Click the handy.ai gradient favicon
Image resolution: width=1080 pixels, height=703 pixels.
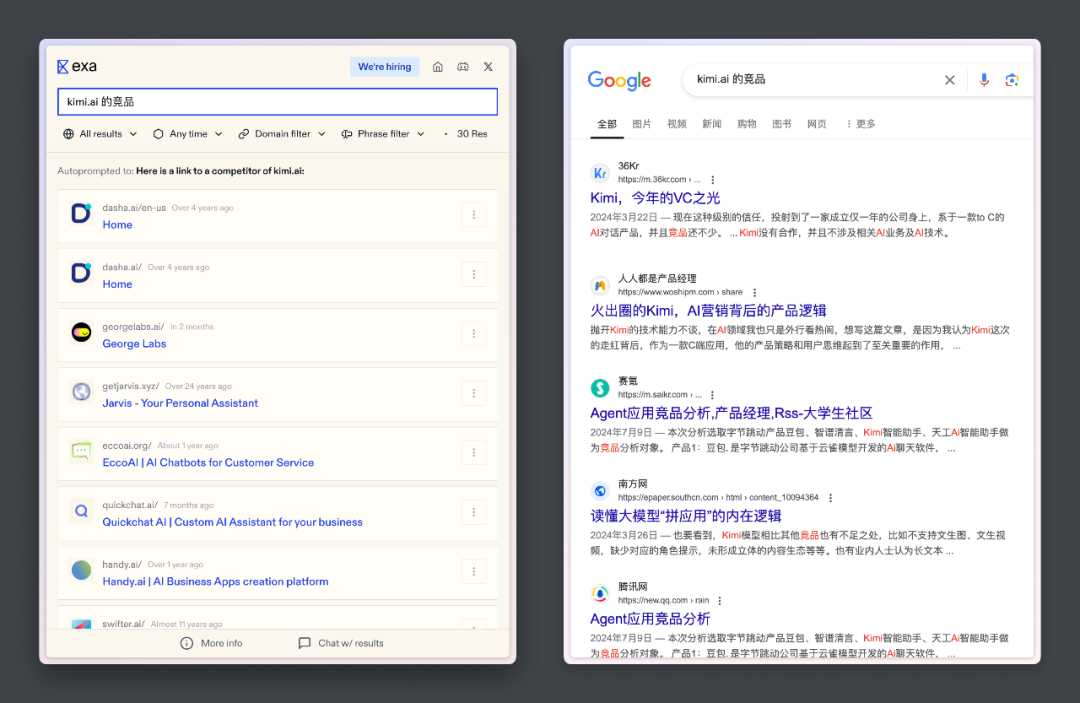tap(81, 570)
